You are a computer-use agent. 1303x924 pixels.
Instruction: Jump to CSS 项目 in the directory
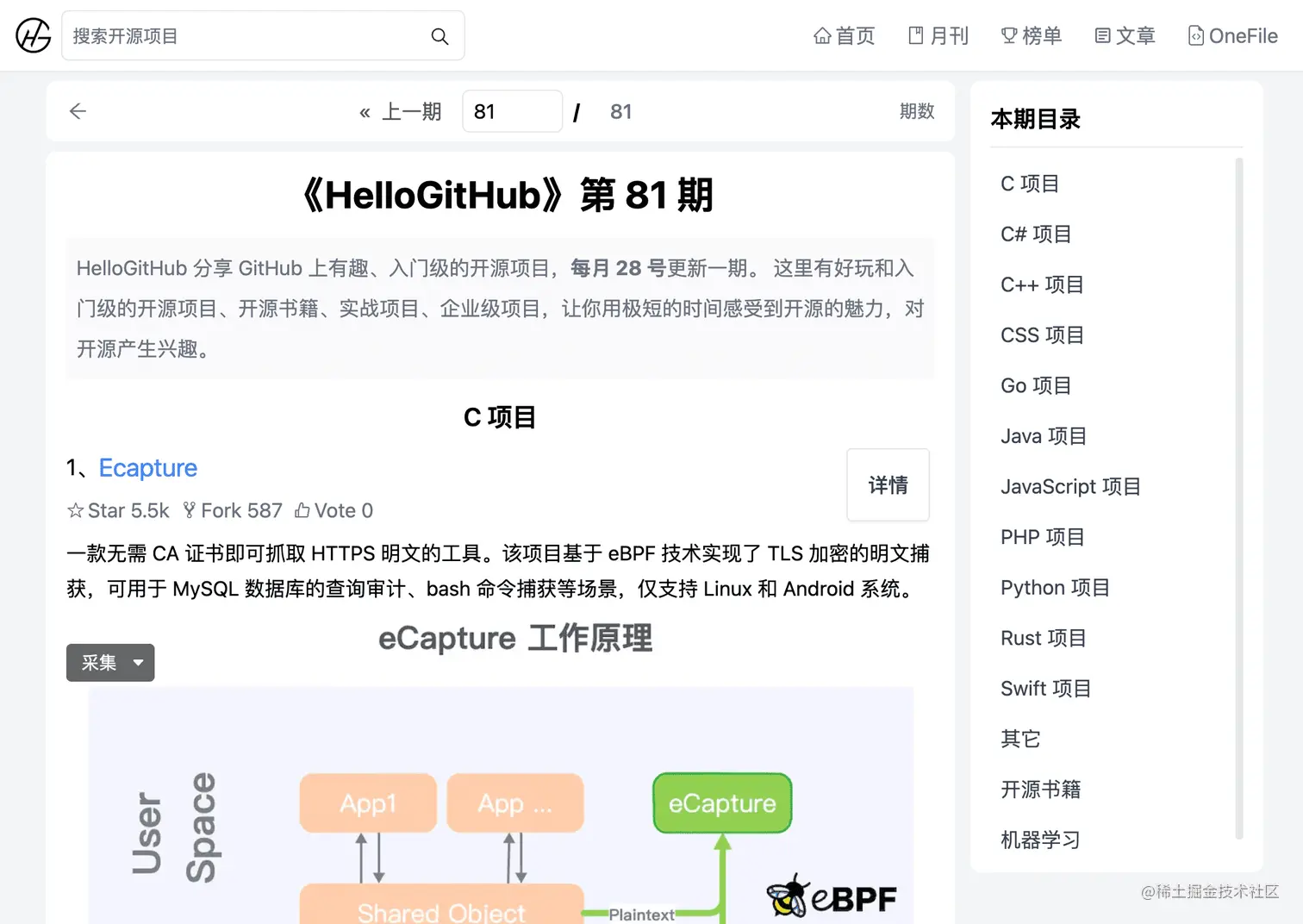pos(1042,334)
